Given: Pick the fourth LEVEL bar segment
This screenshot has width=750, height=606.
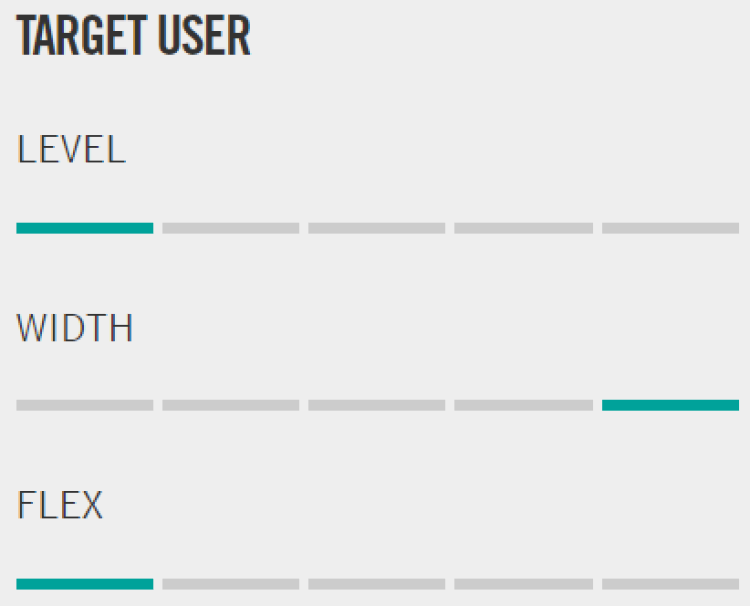Looking at the screenshot, I should click(x=523, y=228).
